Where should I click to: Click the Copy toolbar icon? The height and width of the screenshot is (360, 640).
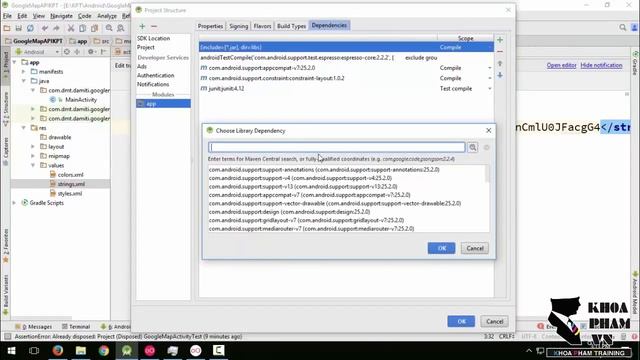click(82, 28)
